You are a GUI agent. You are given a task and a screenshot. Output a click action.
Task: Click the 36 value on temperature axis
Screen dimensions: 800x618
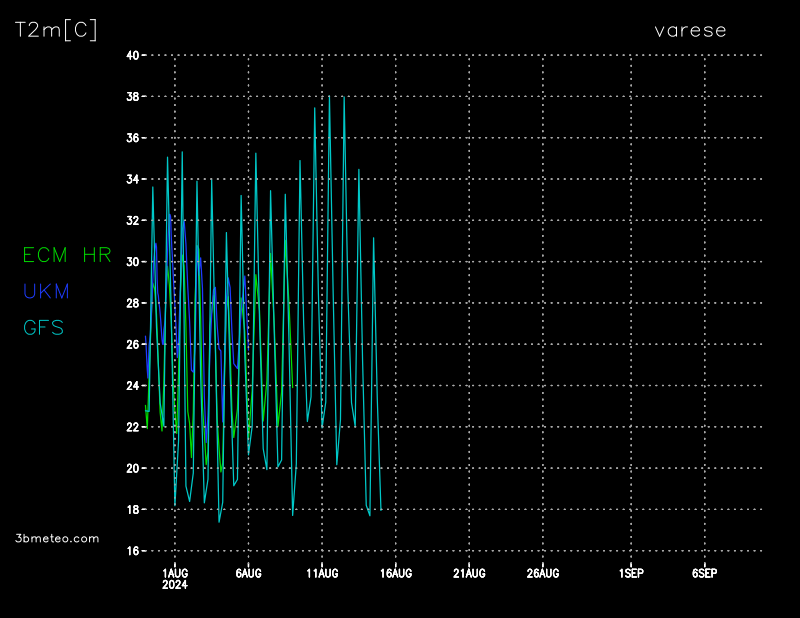[131, 138]
